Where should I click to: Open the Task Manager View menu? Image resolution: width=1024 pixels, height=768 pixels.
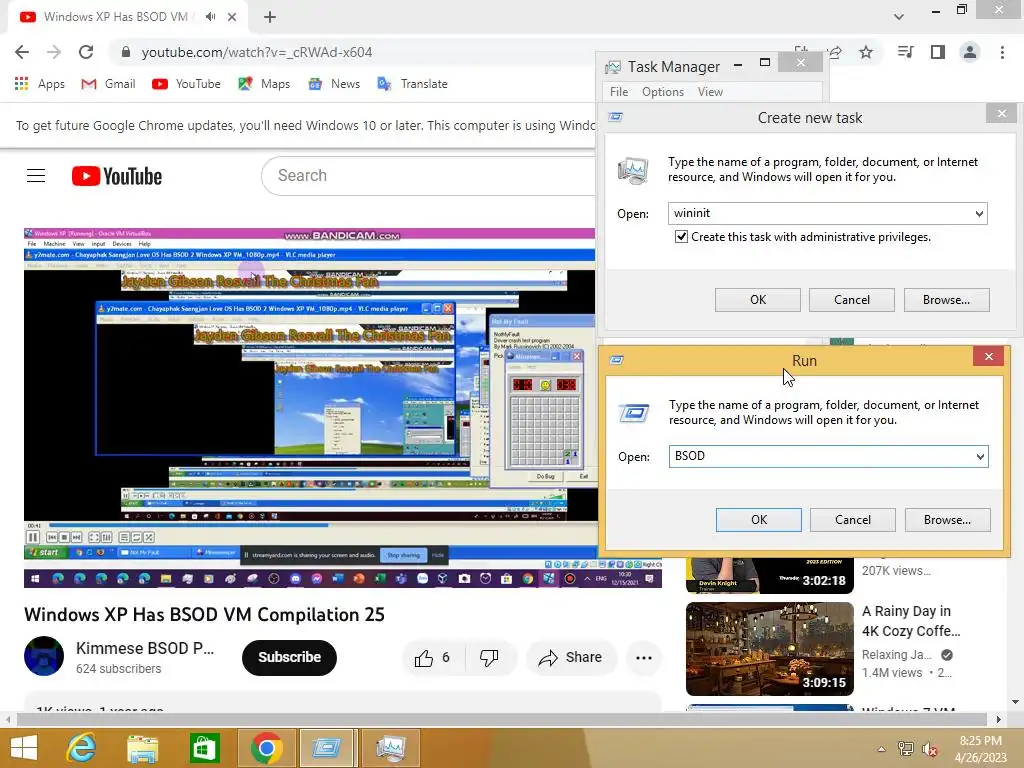[x=710, y=92]
